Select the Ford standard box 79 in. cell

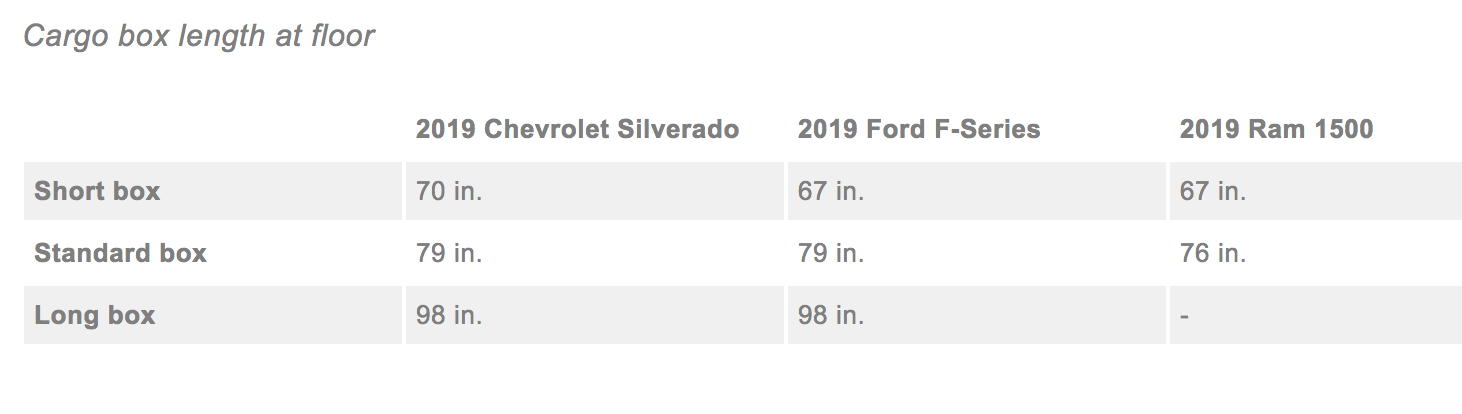tap(977, 253)
